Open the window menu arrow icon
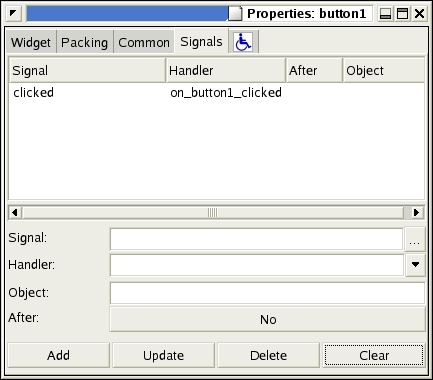Screen dimensions: 433x380 coord(13,14)
